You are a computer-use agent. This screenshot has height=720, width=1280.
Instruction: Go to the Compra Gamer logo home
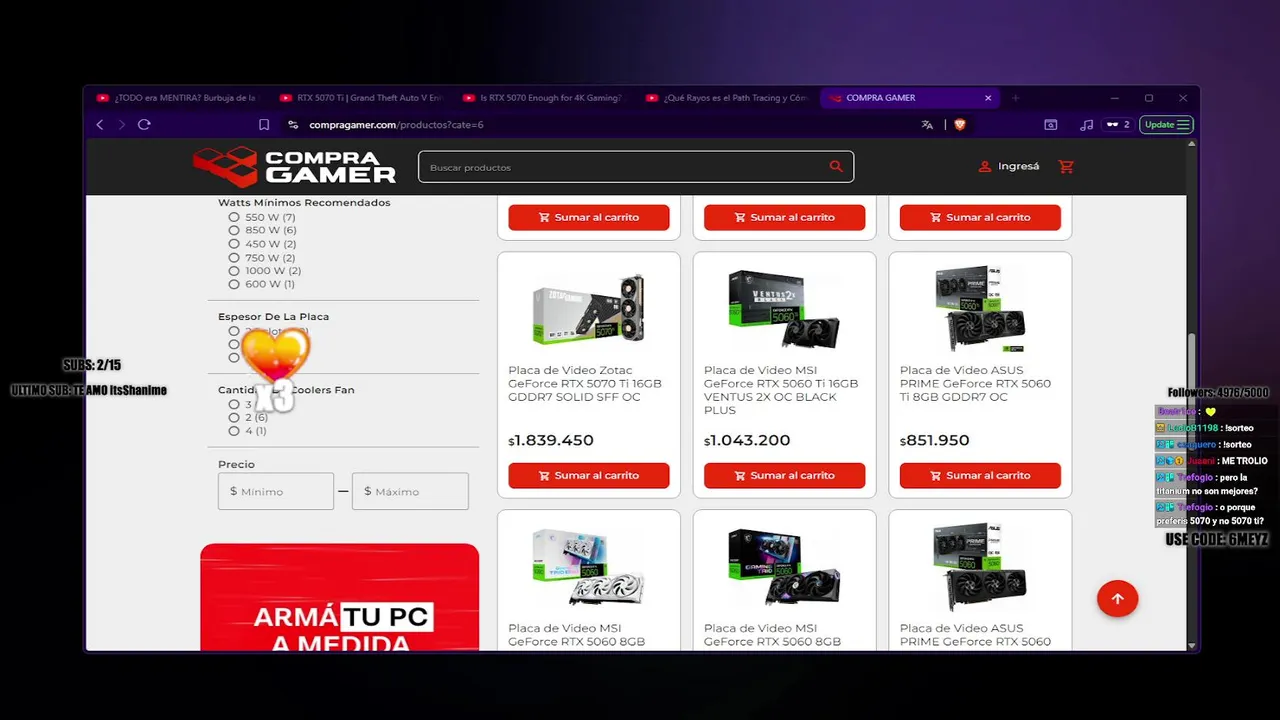click(294, 167)
